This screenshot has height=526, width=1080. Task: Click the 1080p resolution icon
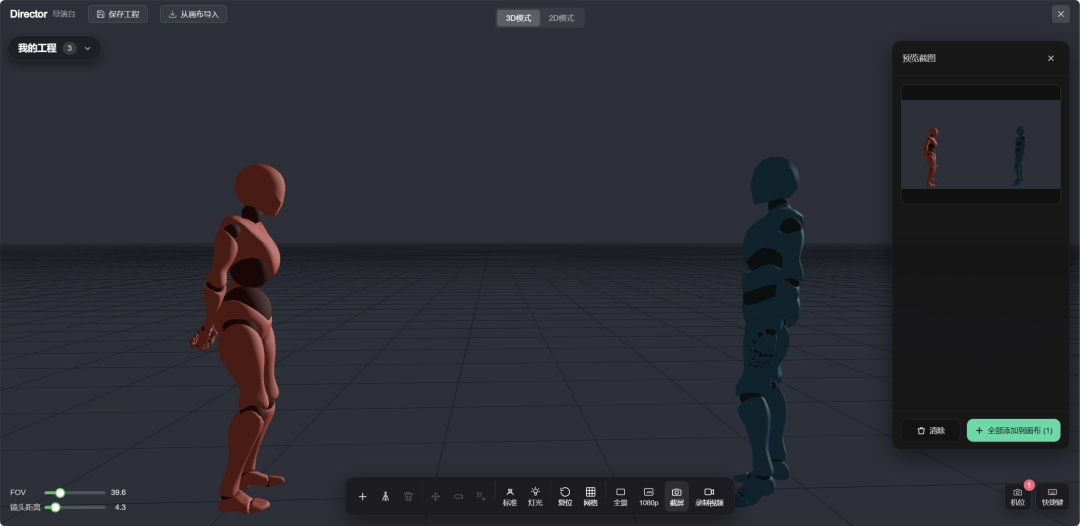point(648,496)
